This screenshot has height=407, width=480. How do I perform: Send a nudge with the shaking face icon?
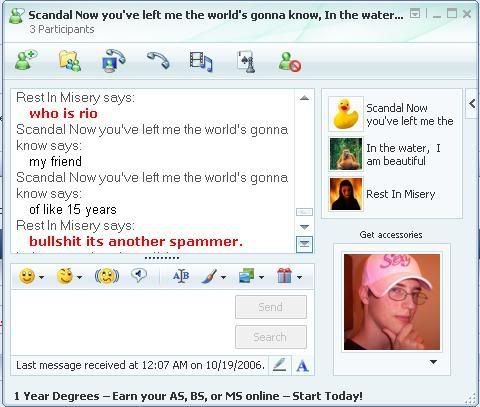pyautogui.click(x=107, y=276)
